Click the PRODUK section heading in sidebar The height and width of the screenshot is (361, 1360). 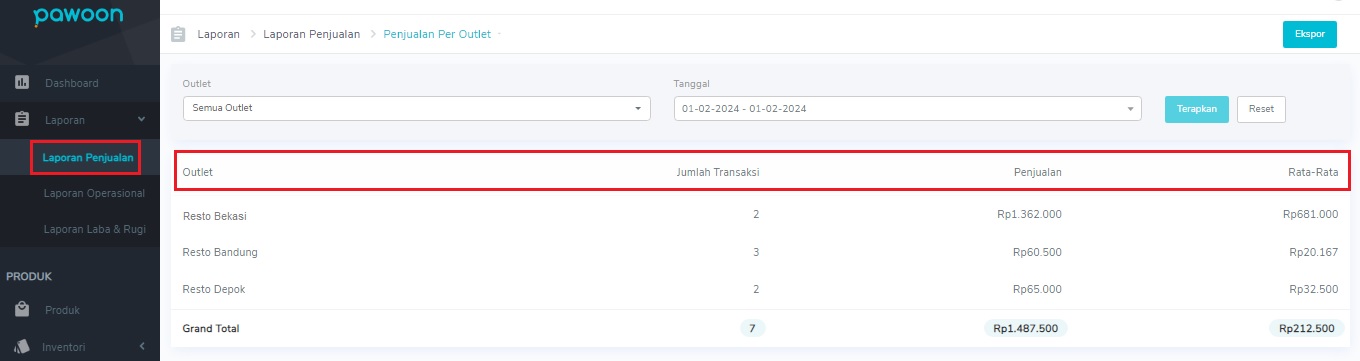[29, 276]
